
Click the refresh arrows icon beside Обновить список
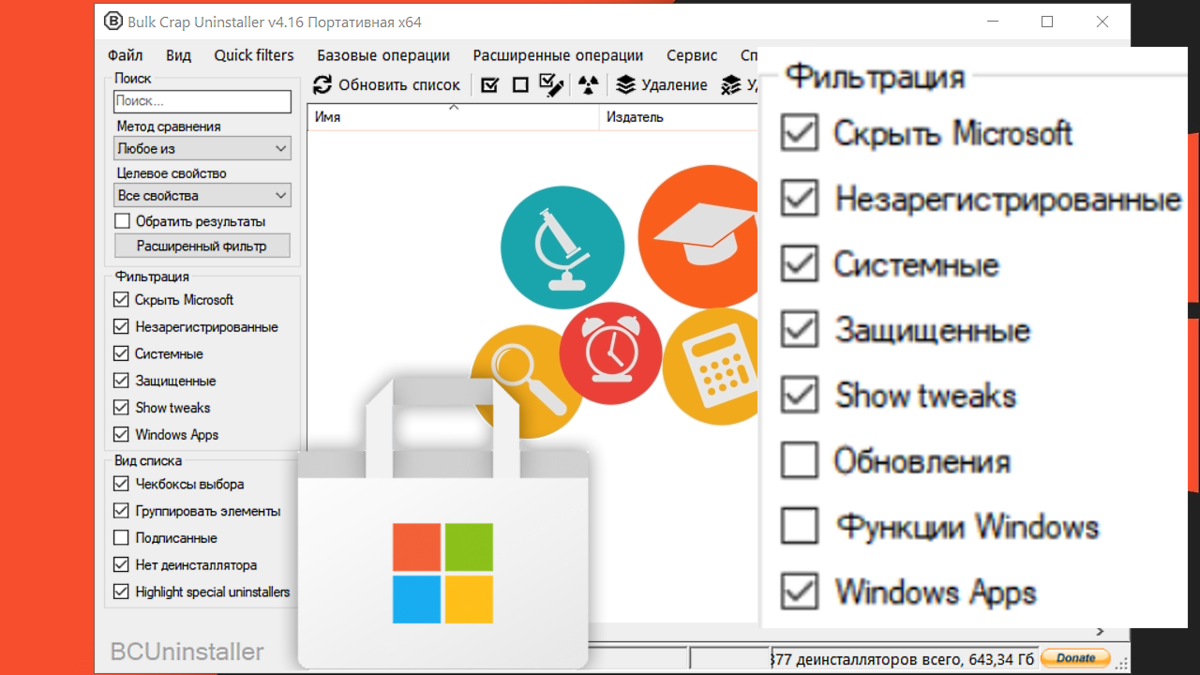pos(322,85)
